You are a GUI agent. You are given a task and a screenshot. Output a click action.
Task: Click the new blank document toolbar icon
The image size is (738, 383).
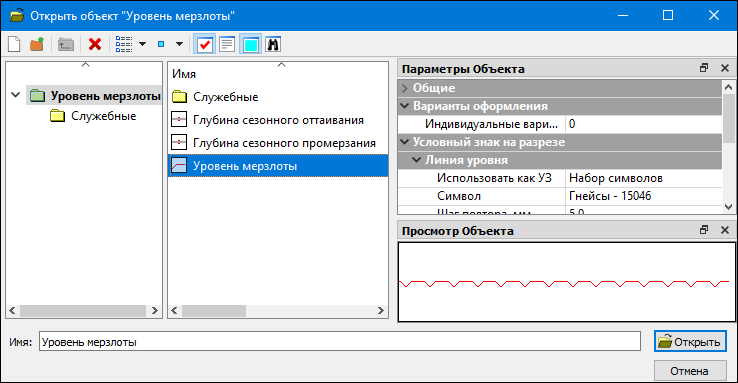click(x=14, y=45)
